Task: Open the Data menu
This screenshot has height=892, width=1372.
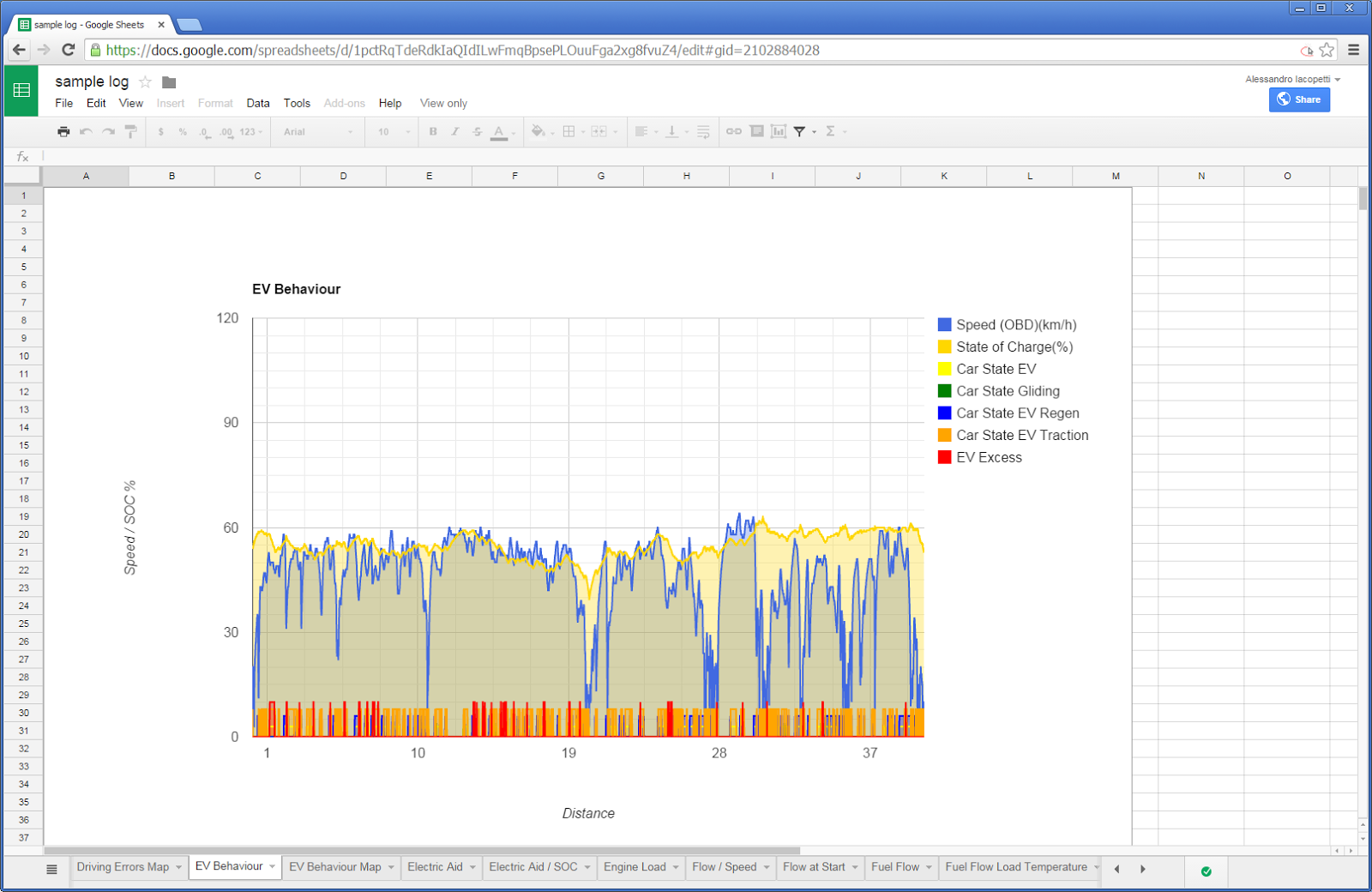Action: (257, 103)
